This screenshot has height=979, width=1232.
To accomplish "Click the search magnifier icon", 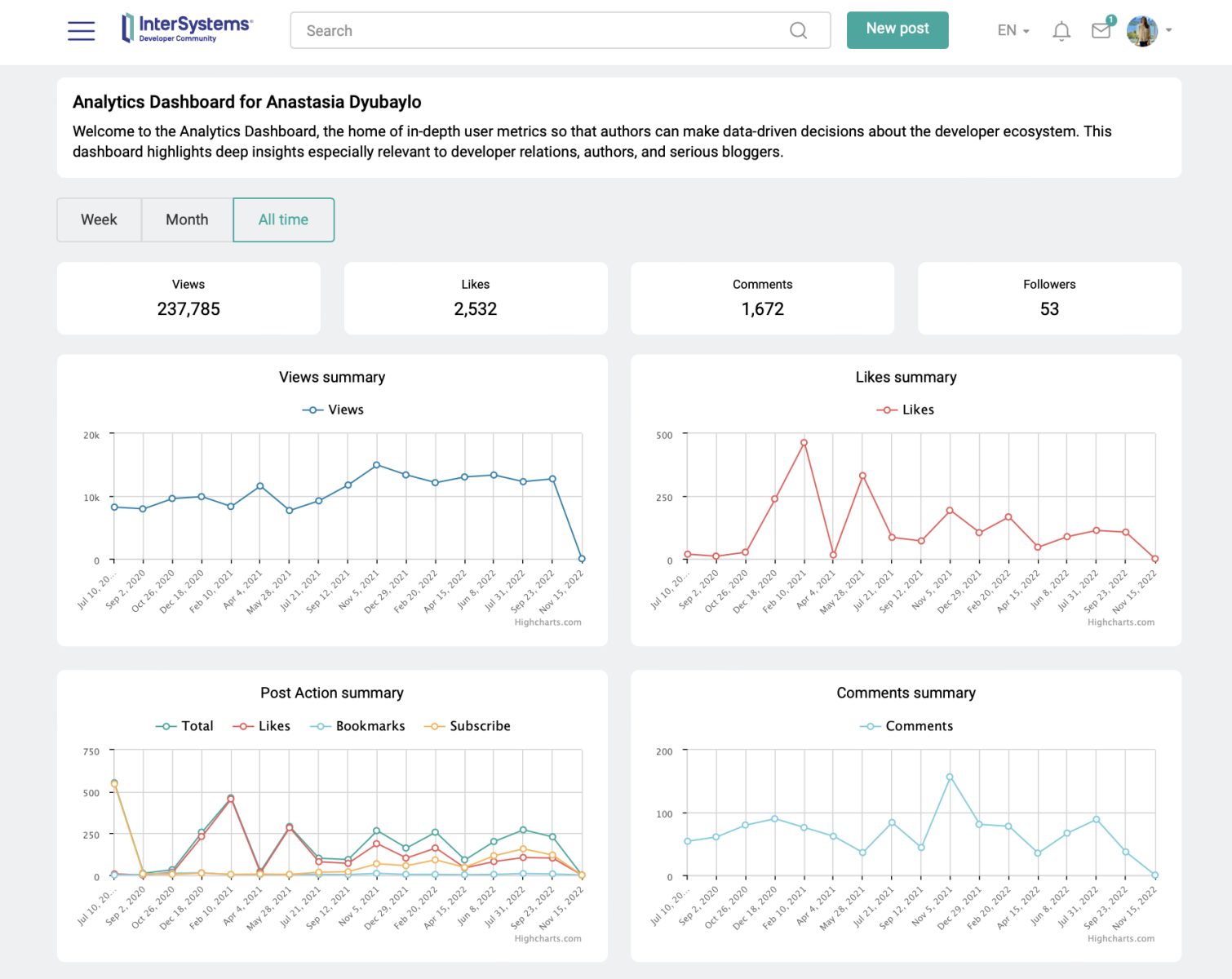I will (x=798, y=31).
